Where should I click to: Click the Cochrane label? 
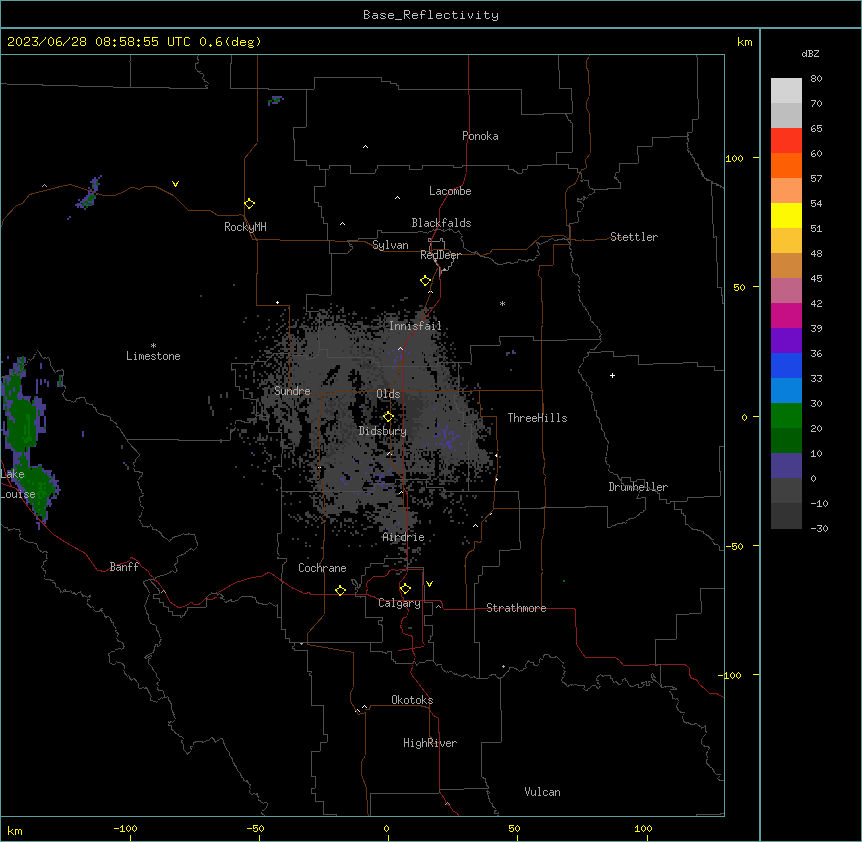tap(322, 568)
